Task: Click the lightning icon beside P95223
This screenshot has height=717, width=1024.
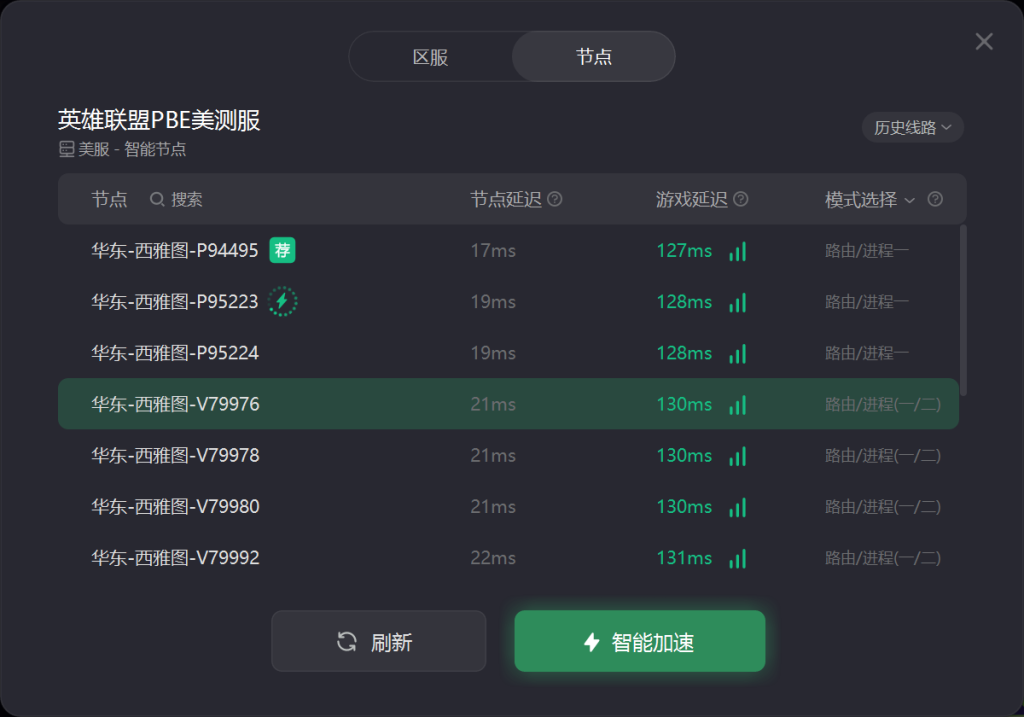Action: tap(283, 301)
